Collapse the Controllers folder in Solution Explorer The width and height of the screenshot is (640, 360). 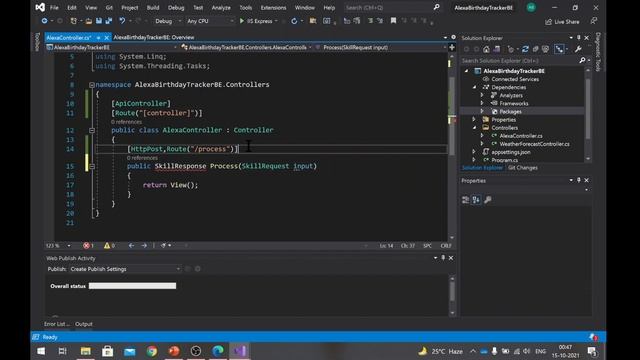[x=474, y=127]
